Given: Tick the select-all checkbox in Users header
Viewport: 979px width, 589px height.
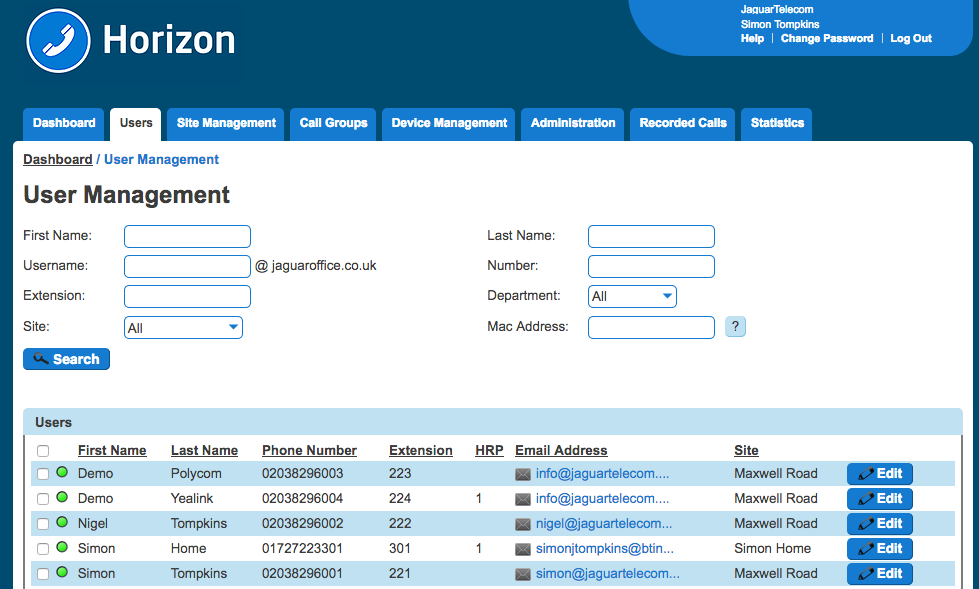Looking at the screenshot, I should click(x=43, y=451).
